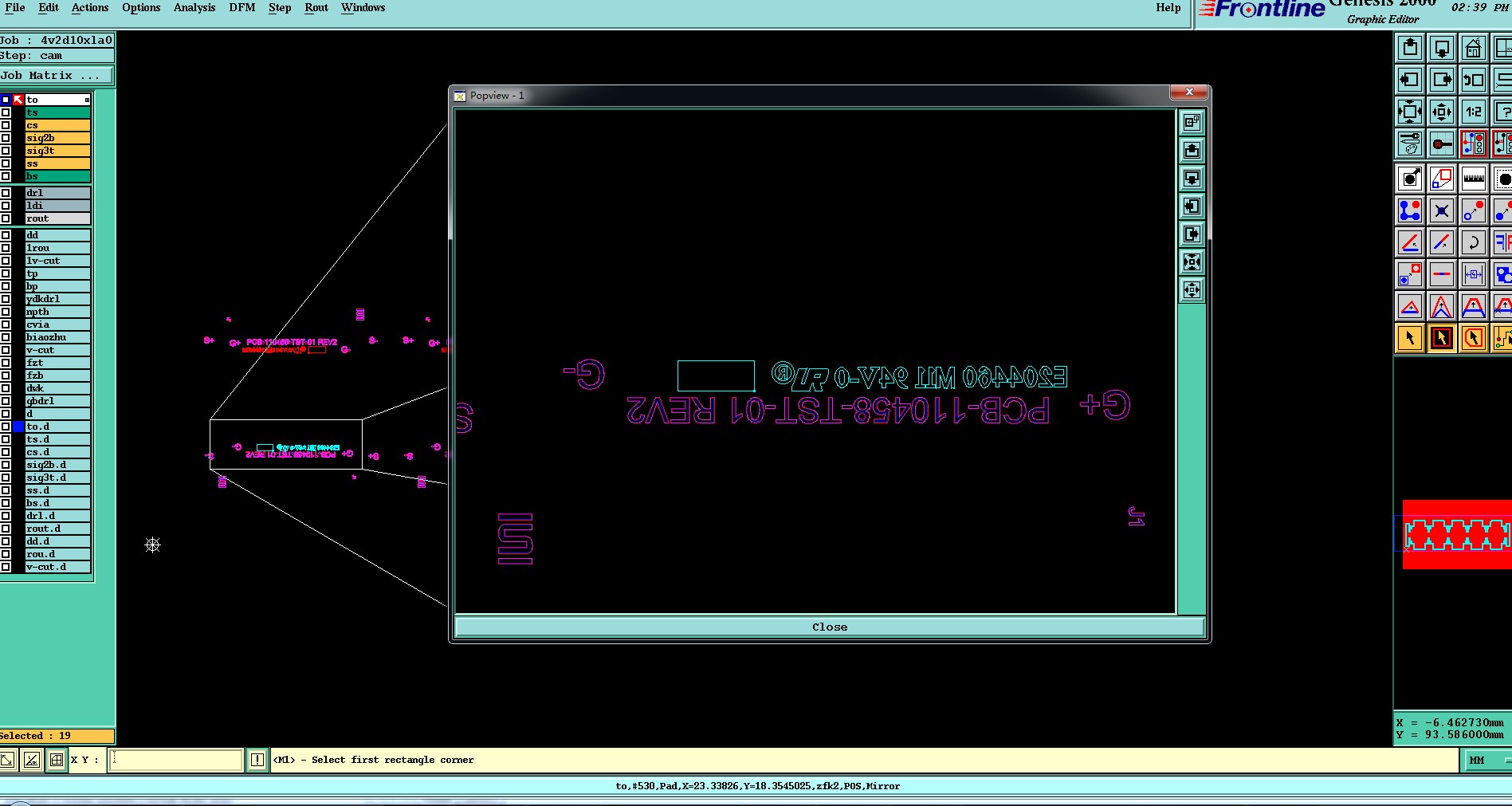Click the pan left icon in main toolbar
This screenshot has width=1512, height=806.
point(1410,80)
